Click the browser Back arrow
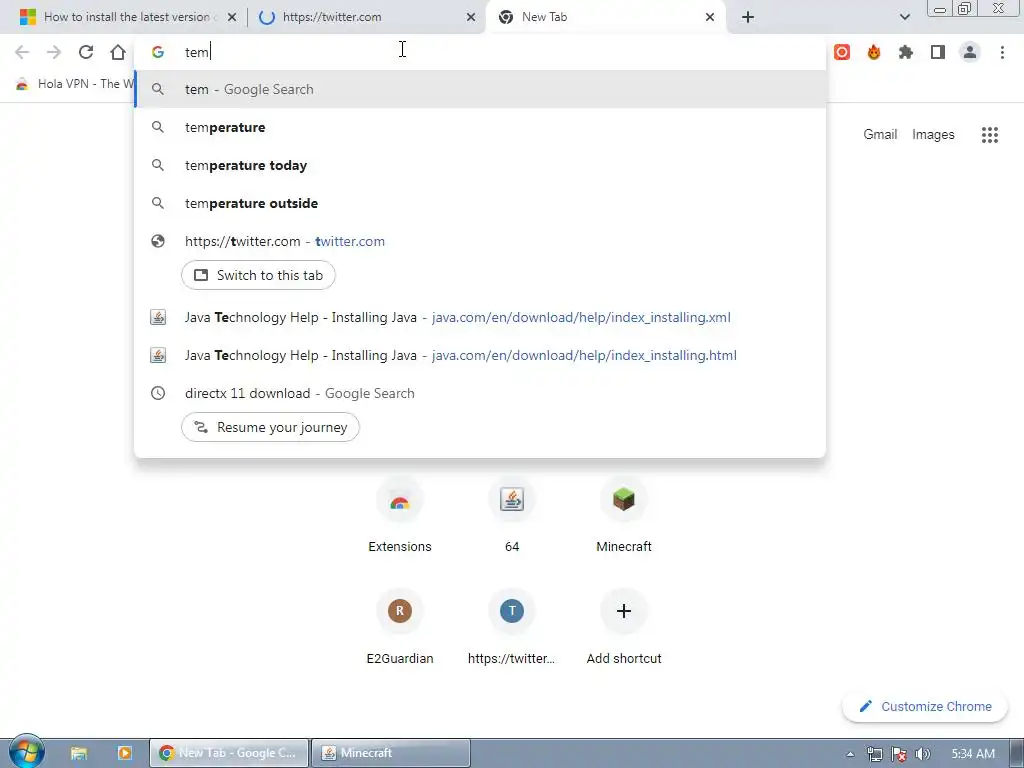The width and height of the screenshot is (1024, 768). coord(22,52)
